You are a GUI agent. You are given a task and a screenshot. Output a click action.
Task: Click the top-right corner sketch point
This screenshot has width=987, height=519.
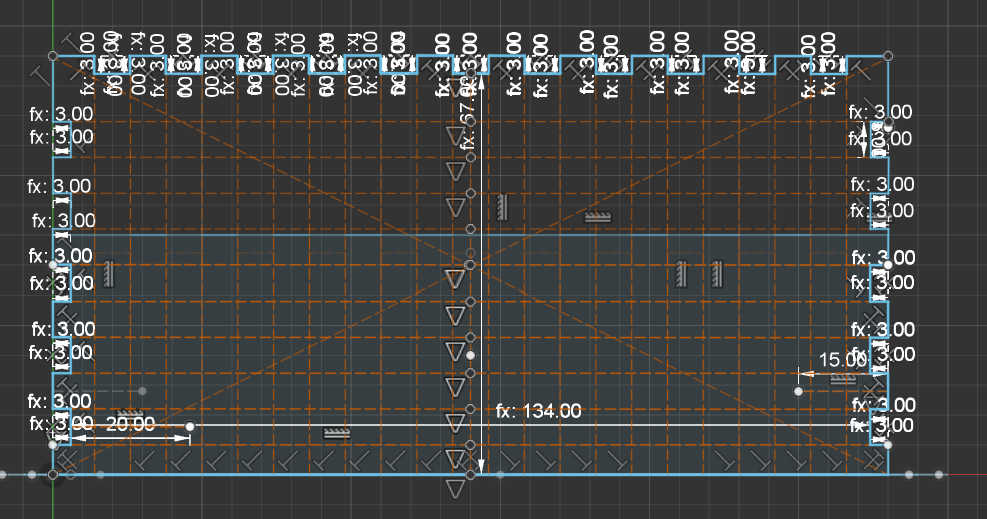(889, 56)
